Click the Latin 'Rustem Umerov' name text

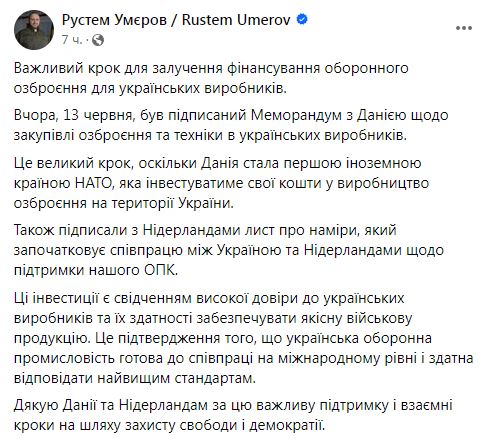(x=236, y=20)
